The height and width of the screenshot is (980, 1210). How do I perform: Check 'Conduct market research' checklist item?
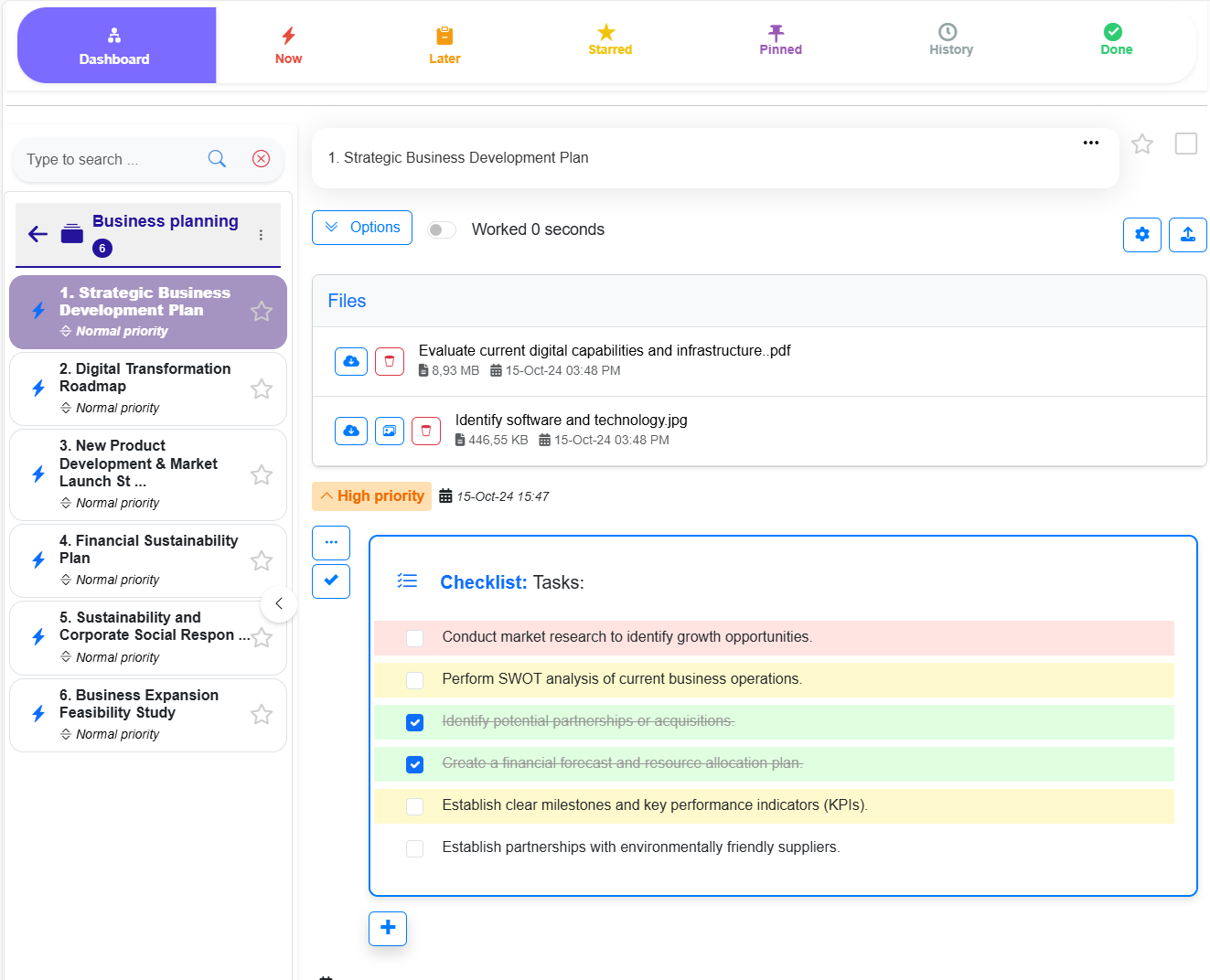pyautogui.click(x=415, y=638)
